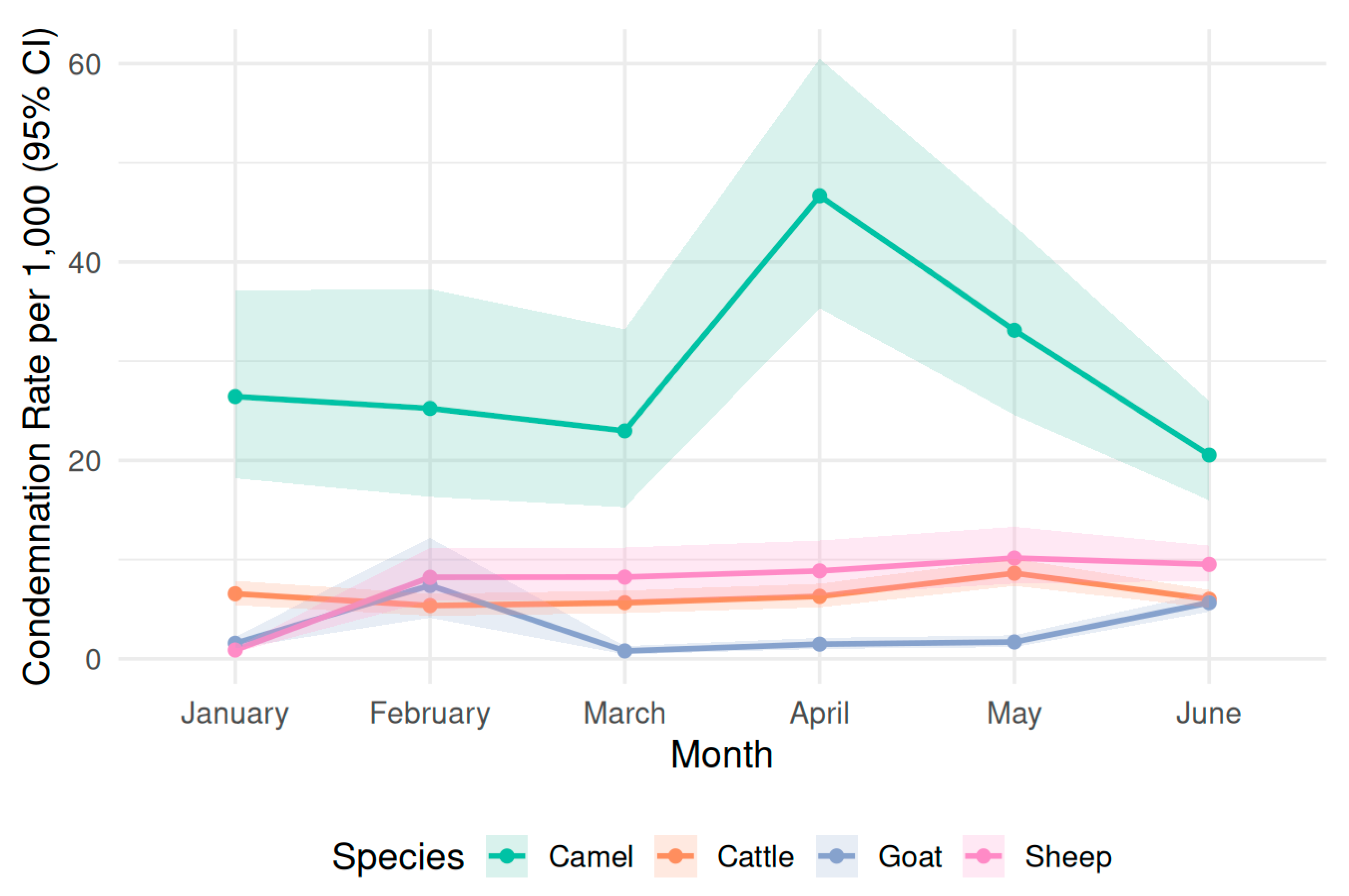Click the Camel legend color swatch
1349x896 pixels.
(506, 856)
